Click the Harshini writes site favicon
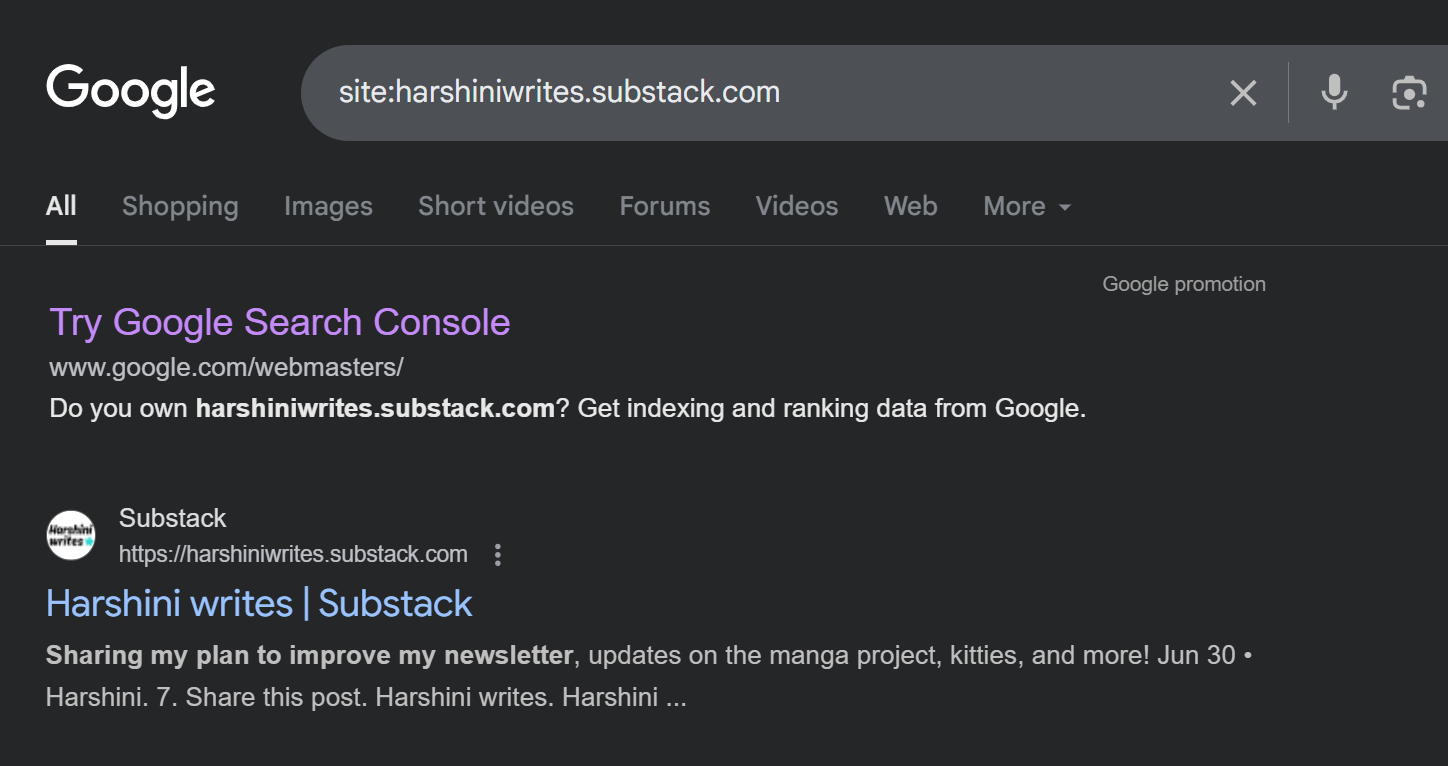This screenshot has height=766, width=1448. click(x=71, y=535)
